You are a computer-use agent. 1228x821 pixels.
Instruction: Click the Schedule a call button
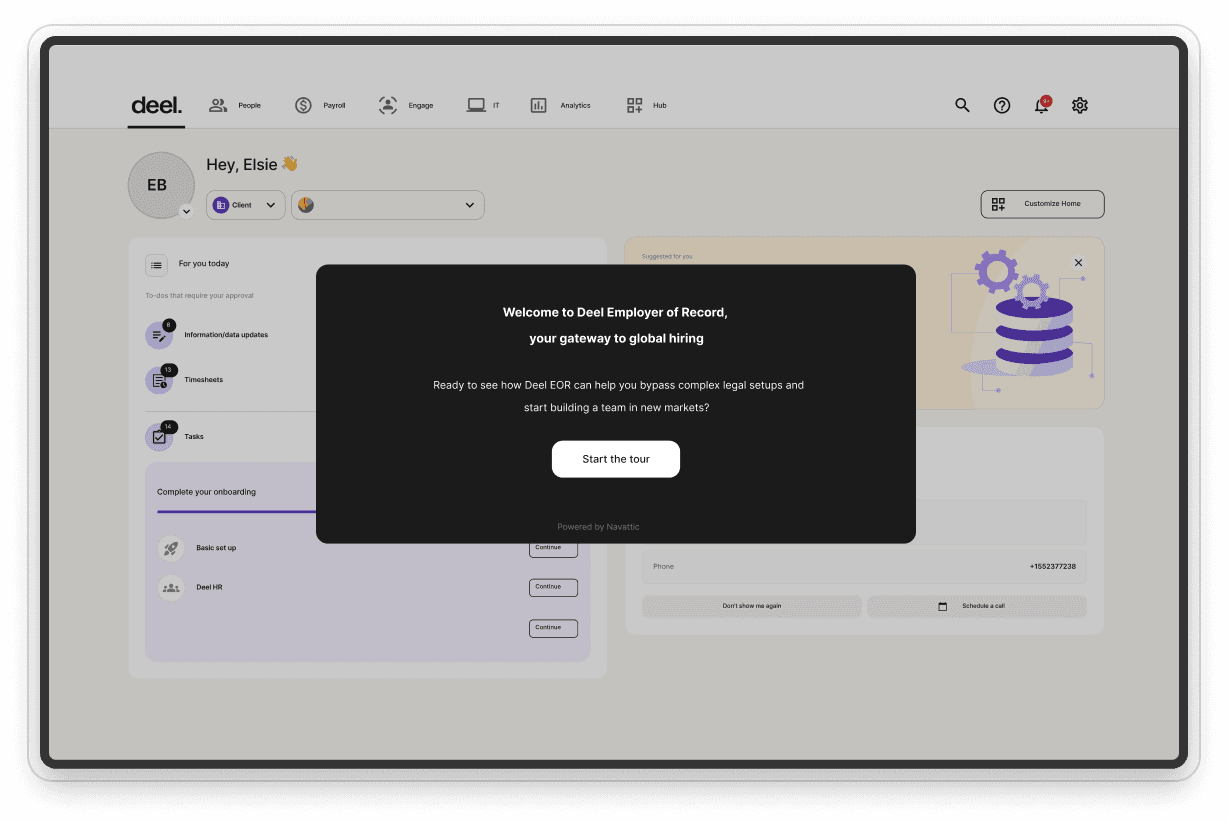coord(977,606)
